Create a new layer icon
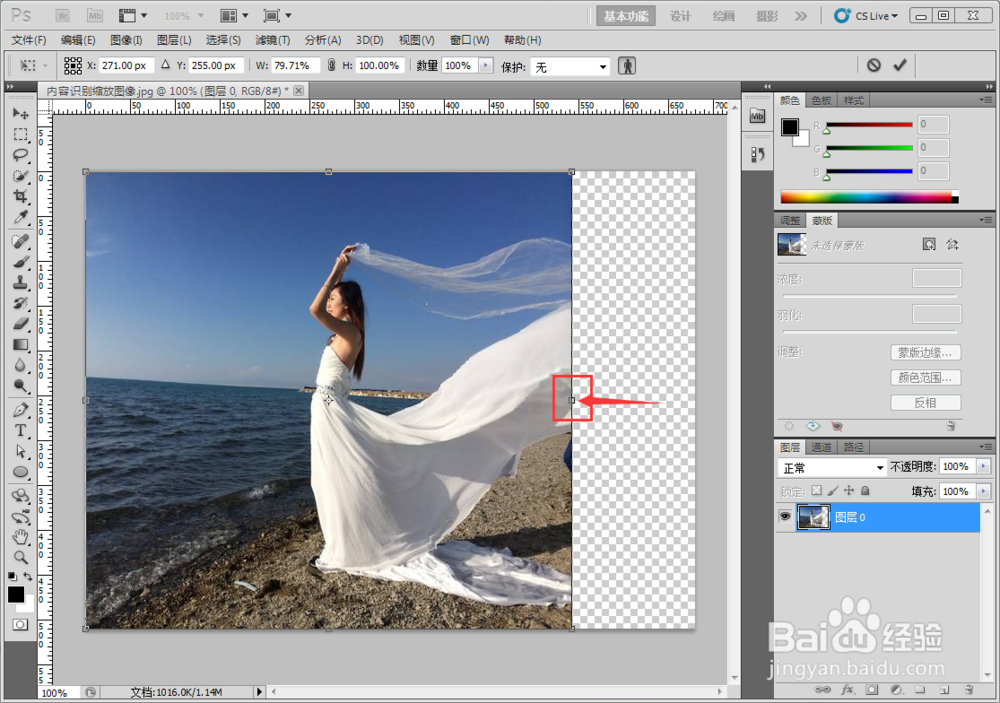Viewport: 1000px width, 703px height. 945,690
